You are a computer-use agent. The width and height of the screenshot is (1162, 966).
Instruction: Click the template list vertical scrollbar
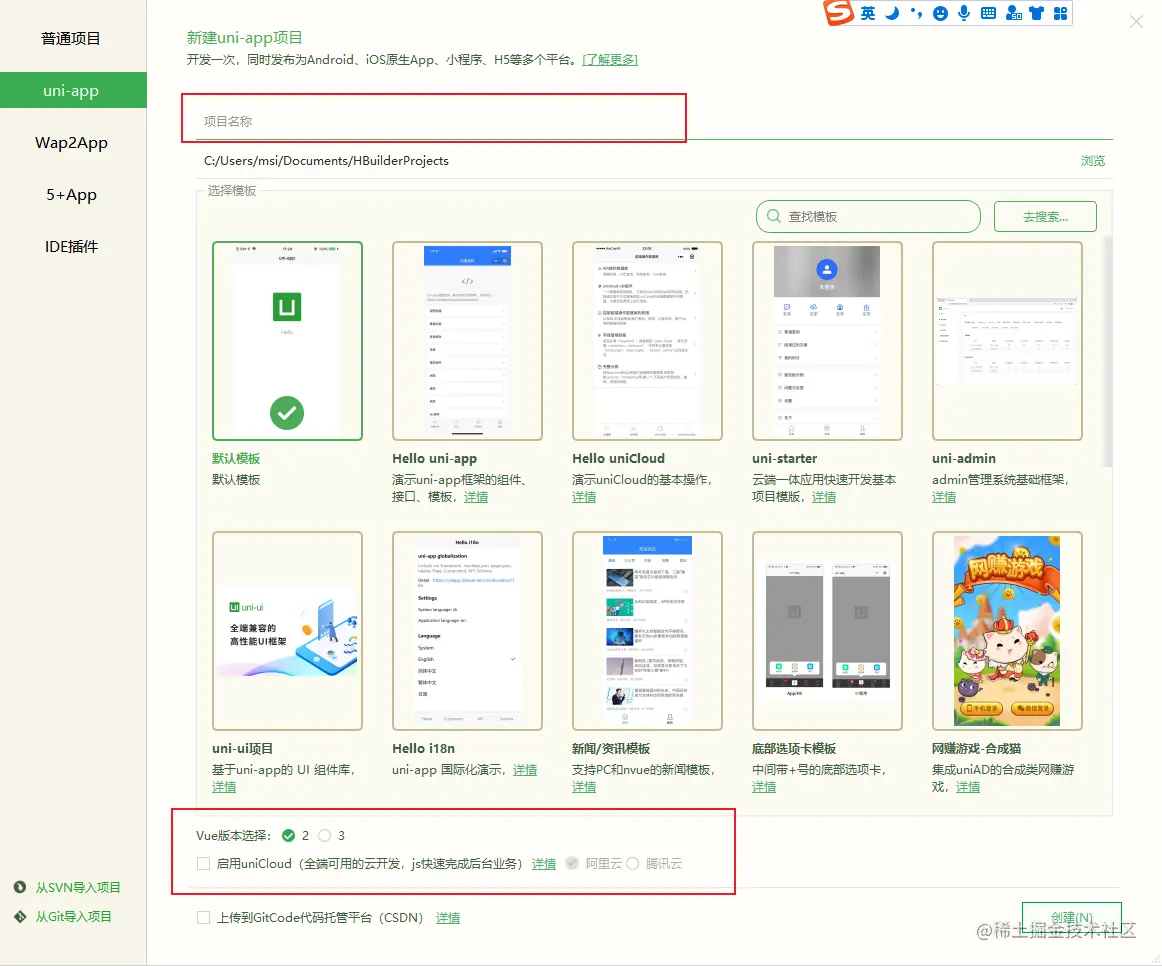pos(1108,352)
